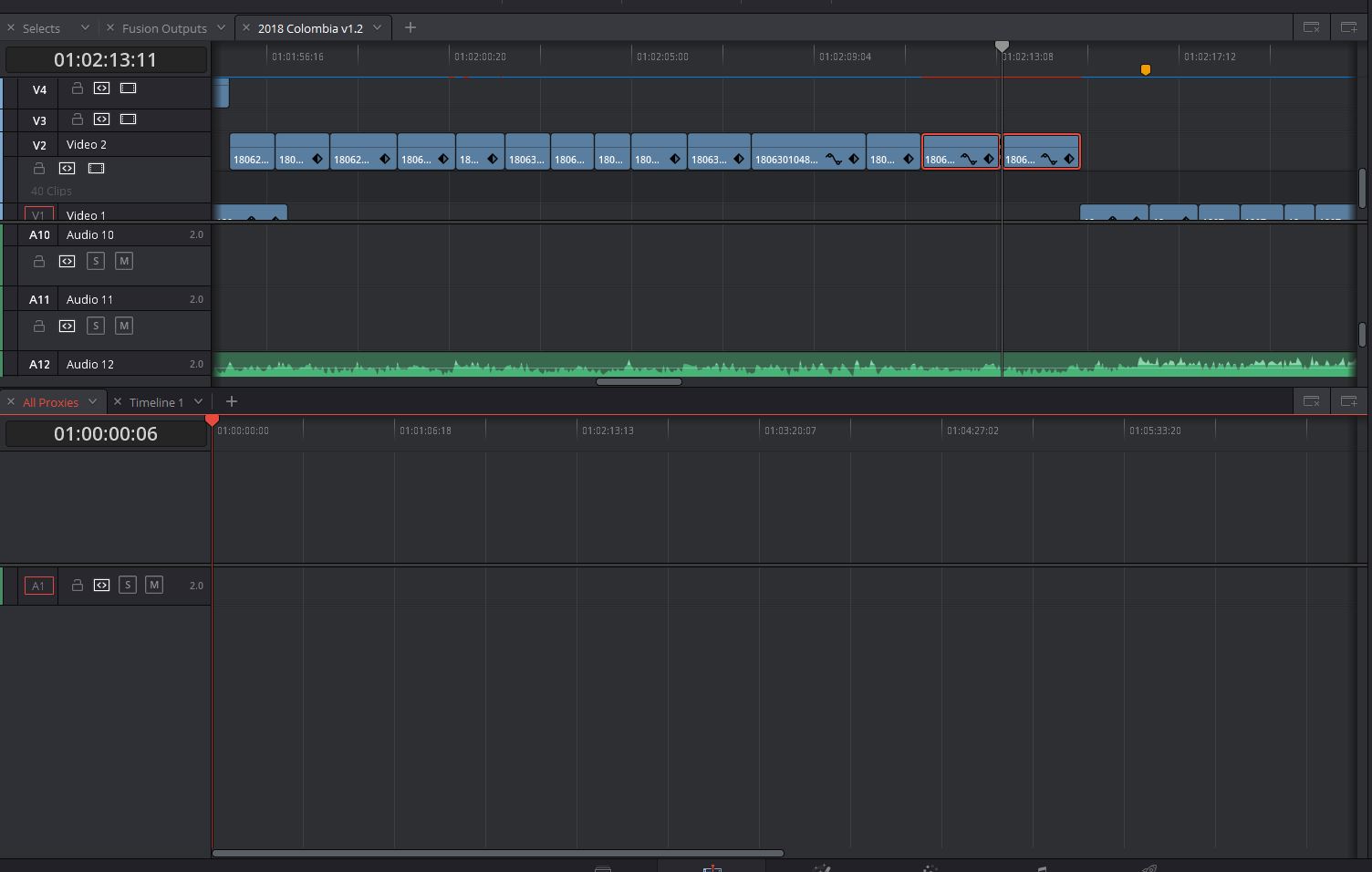Close the Fusion Outputs tab
Screen dimensions: 1372x872
[x=111, y=28]
